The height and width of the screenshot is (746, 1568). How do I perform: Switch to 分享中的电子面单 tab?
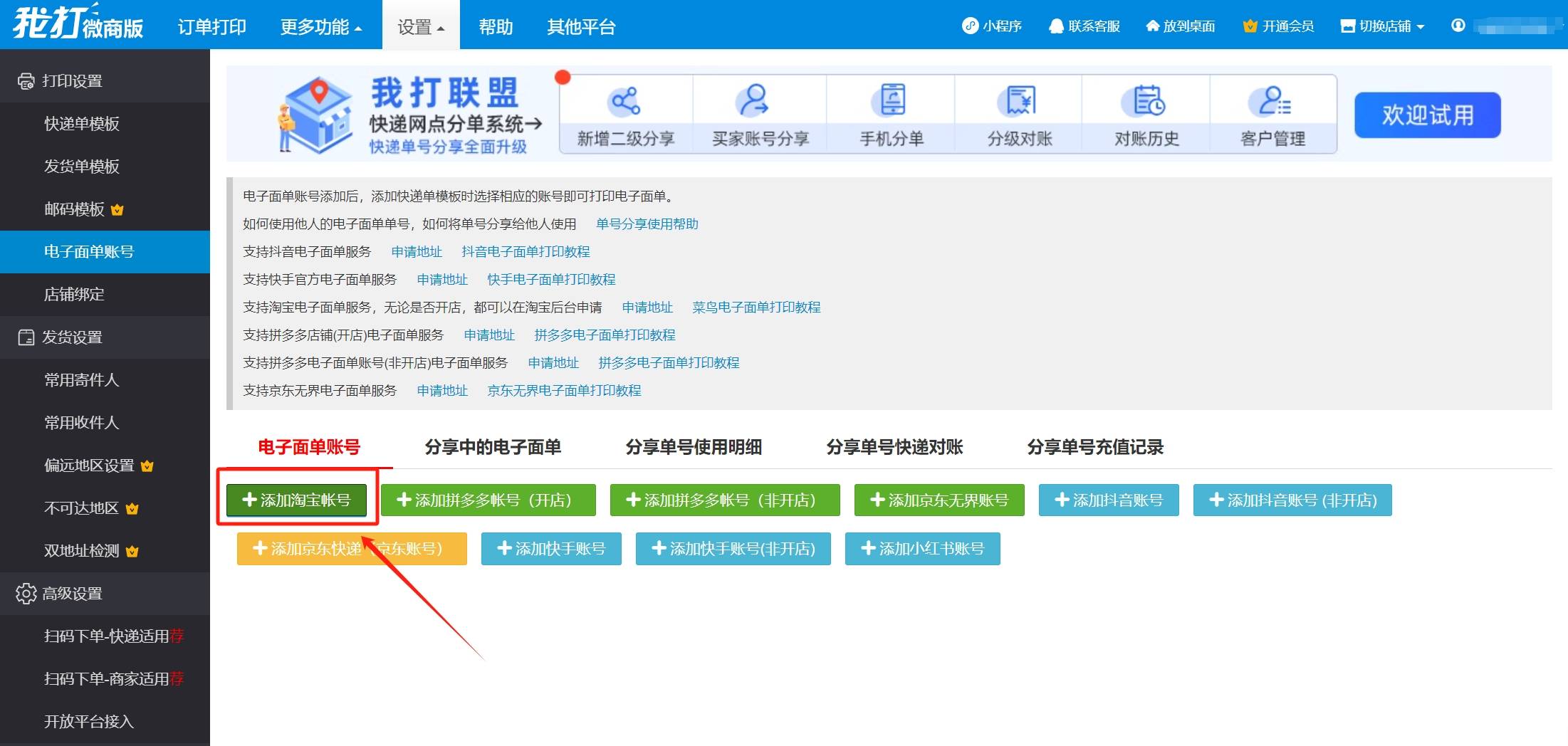point(493,447)
